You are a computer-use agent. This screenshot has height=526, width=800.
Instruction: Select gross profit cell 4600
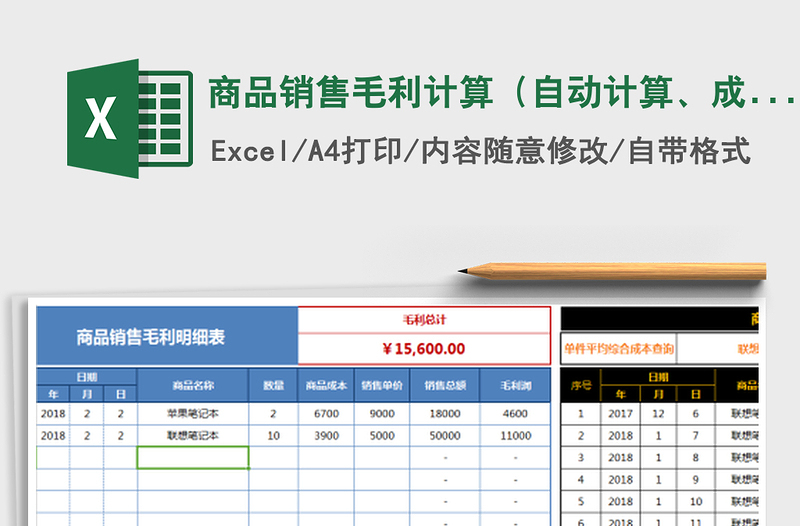(515, 414)
